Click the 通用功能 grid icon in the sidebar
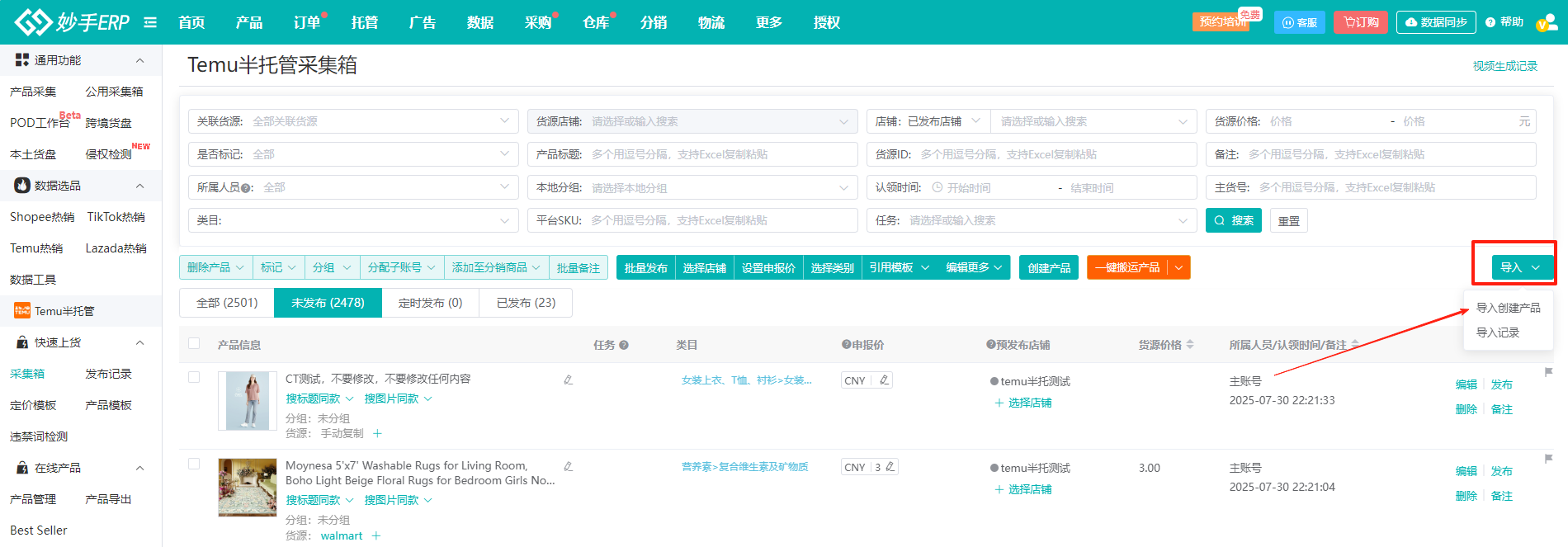The image size is (1568, 547). pos(22,59)
